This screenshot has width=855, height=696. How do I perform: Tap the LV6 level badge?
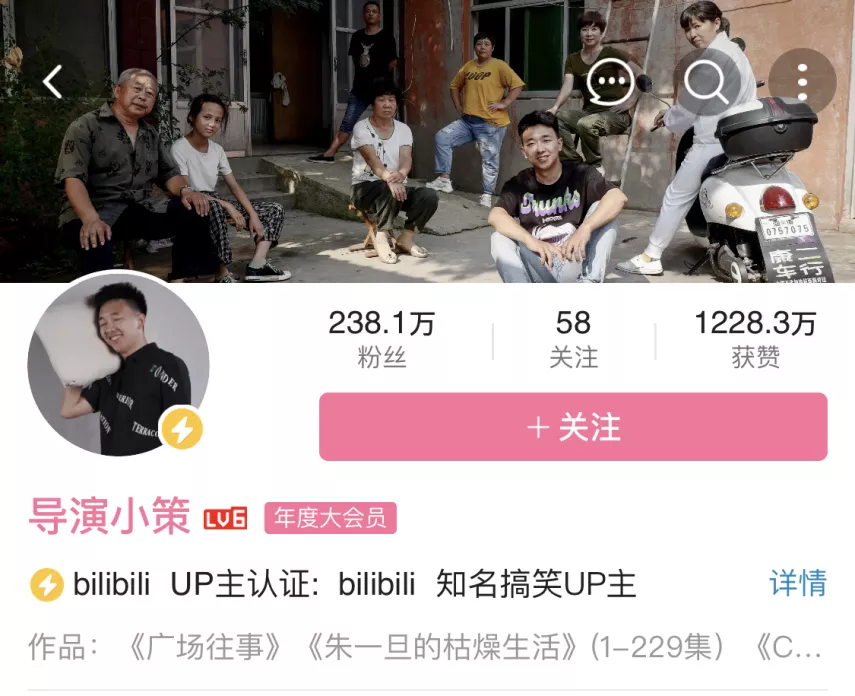[x=225, y=518]
